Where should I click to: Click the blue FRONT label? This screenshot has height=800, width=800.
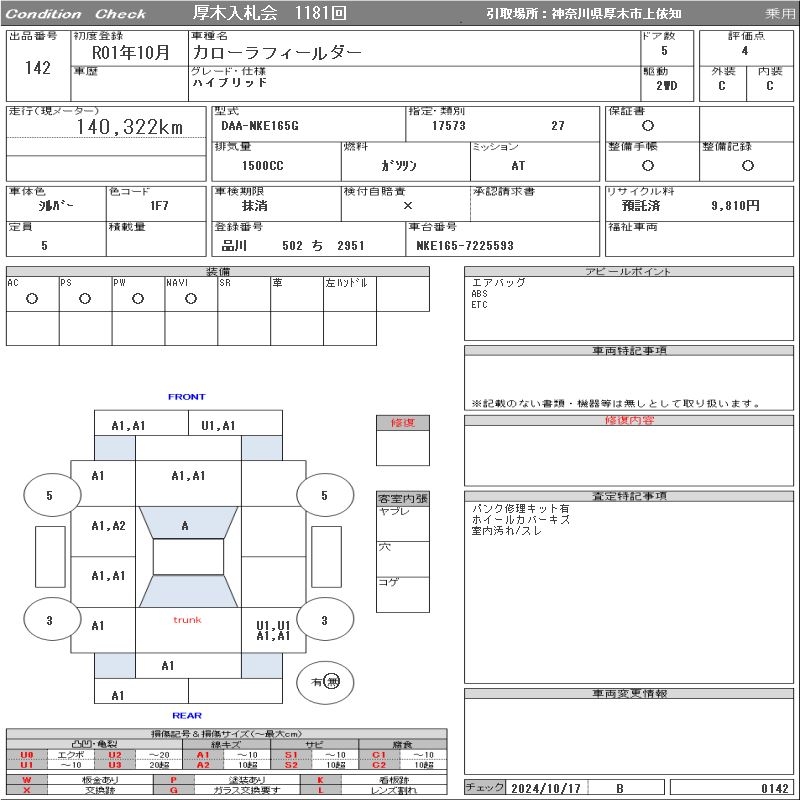coord(187,396)
